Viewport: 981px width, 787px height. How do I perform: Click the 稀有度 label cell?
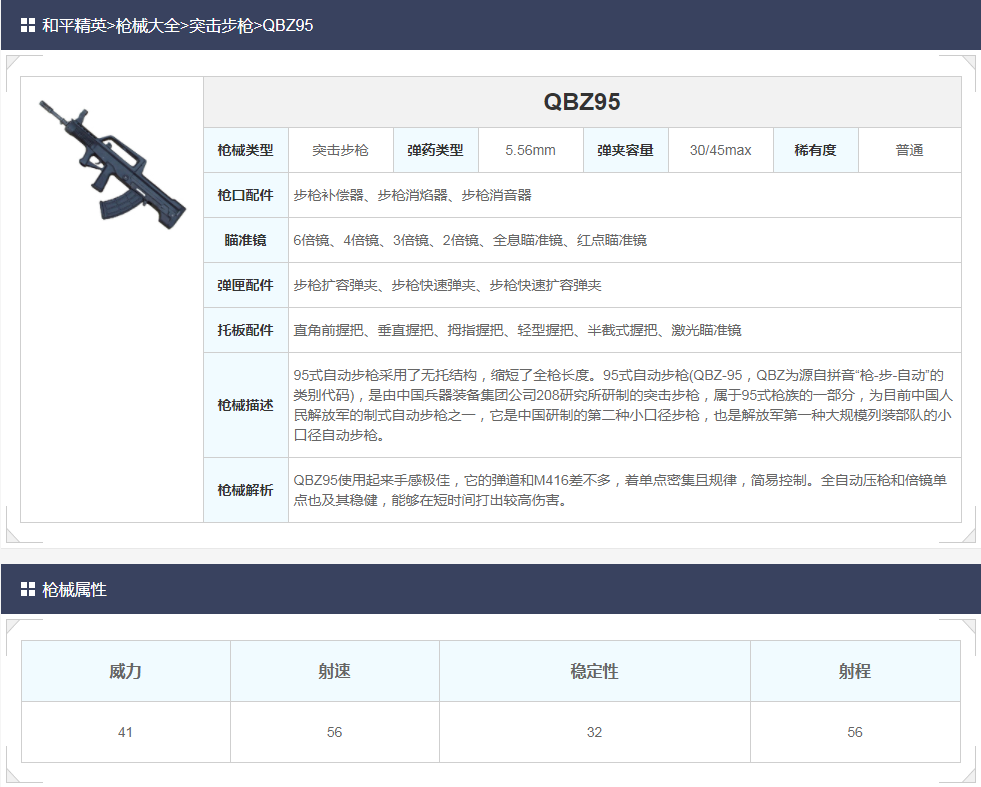pyautogui.click(x=816, y=150)
